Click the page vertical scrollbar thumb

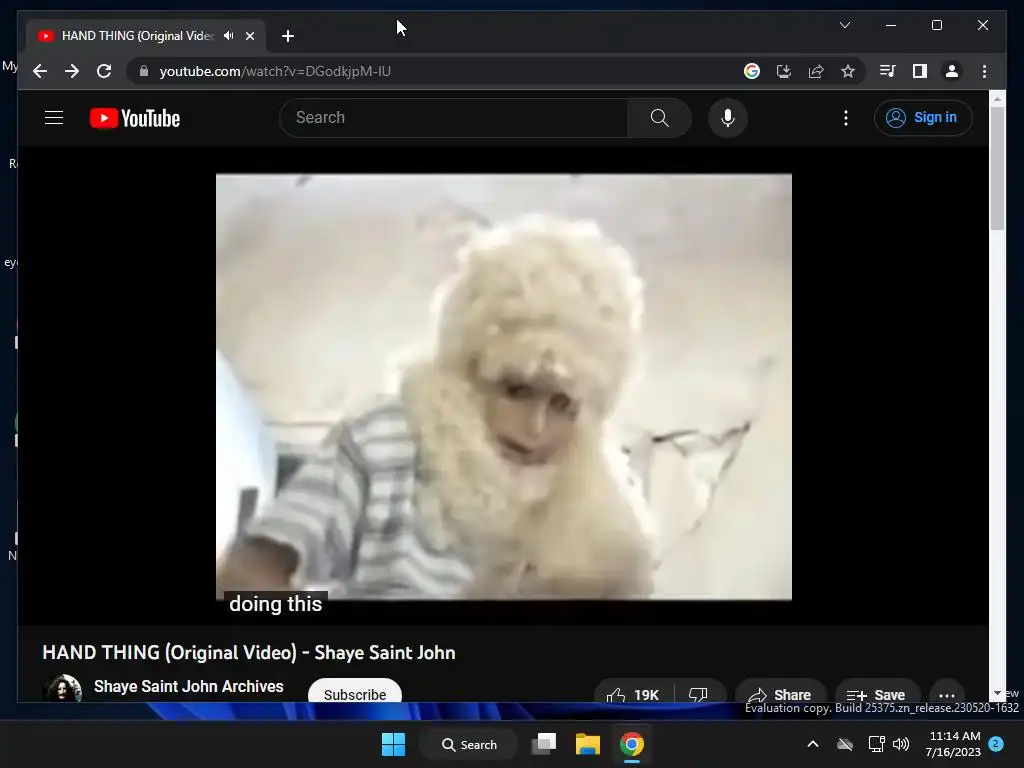(x=997, y=168)
